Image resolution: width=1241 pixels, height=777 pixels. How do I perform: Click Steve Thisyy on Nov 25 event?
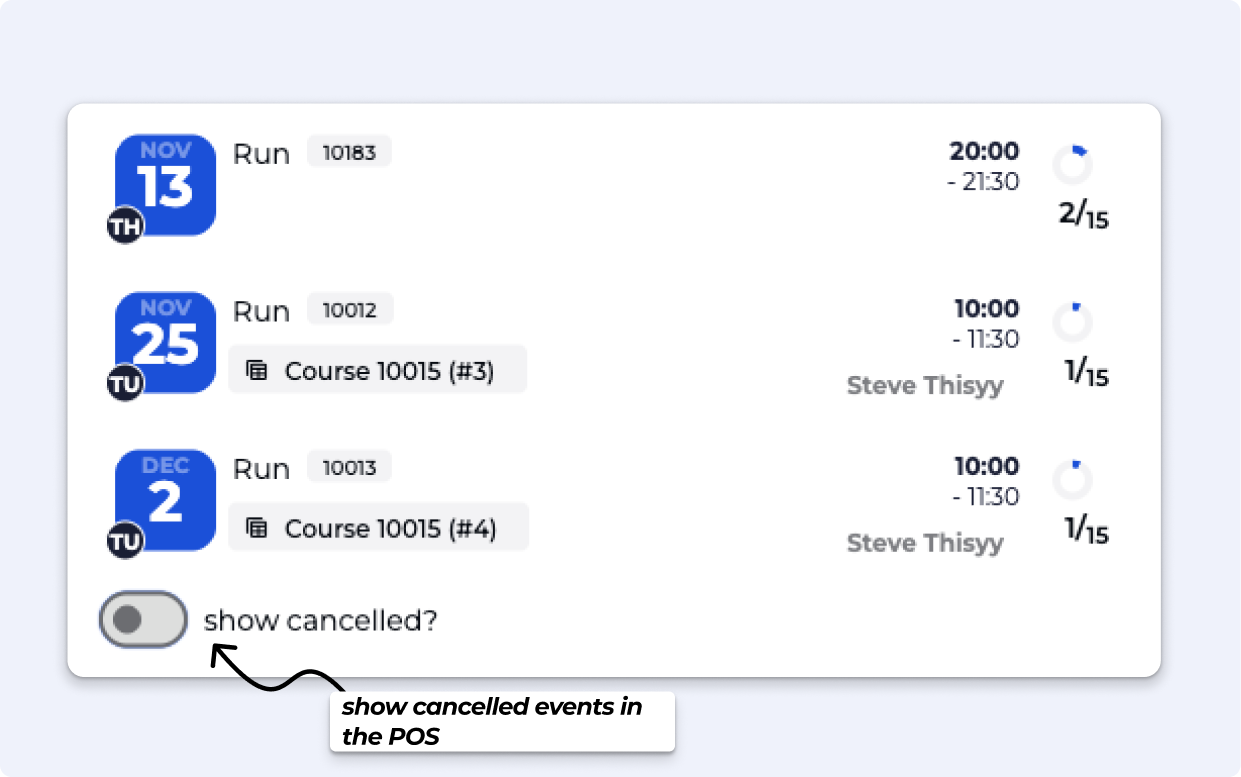pos(925,386)
